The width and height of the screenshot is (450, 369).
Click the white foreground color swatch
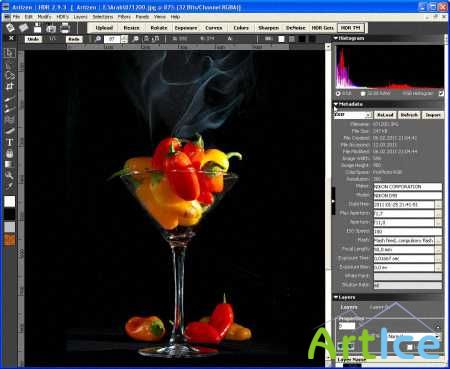[x=10, y=201]
